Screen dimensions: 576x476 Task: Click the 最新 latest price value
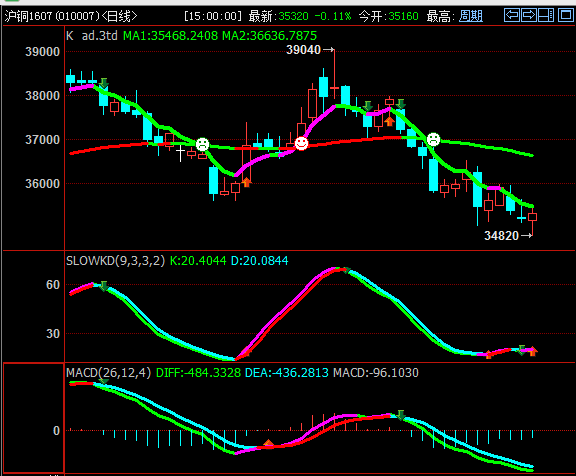tap(294, 16)
